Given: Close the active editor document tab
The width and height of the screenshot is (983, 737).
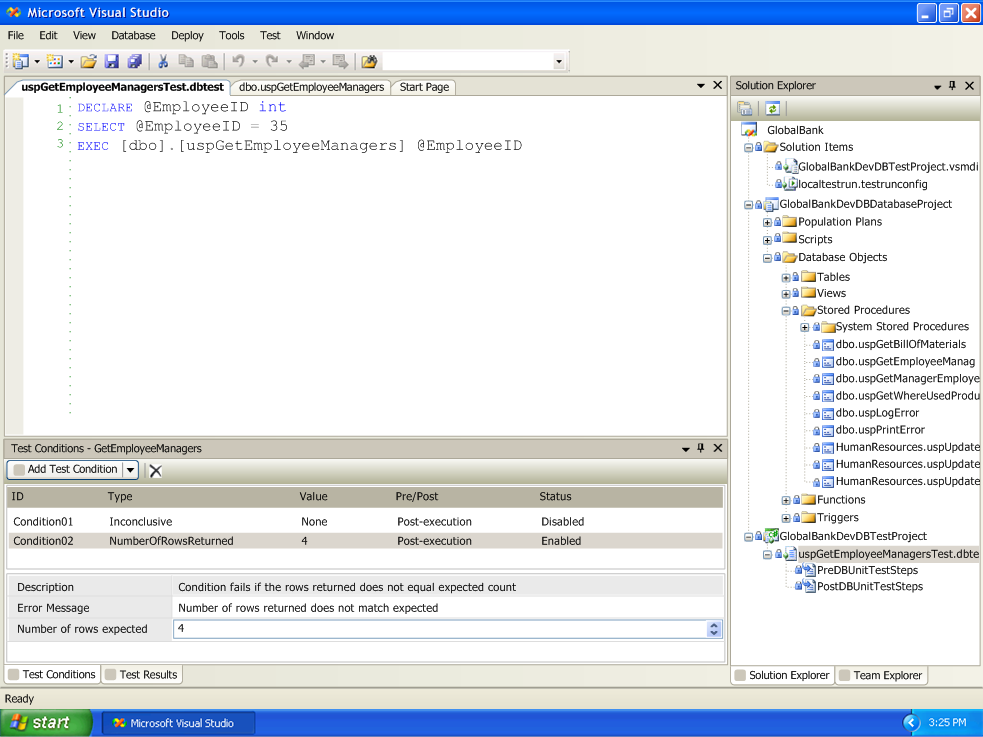Looking at the screenshot, I should tap(718, 85).
